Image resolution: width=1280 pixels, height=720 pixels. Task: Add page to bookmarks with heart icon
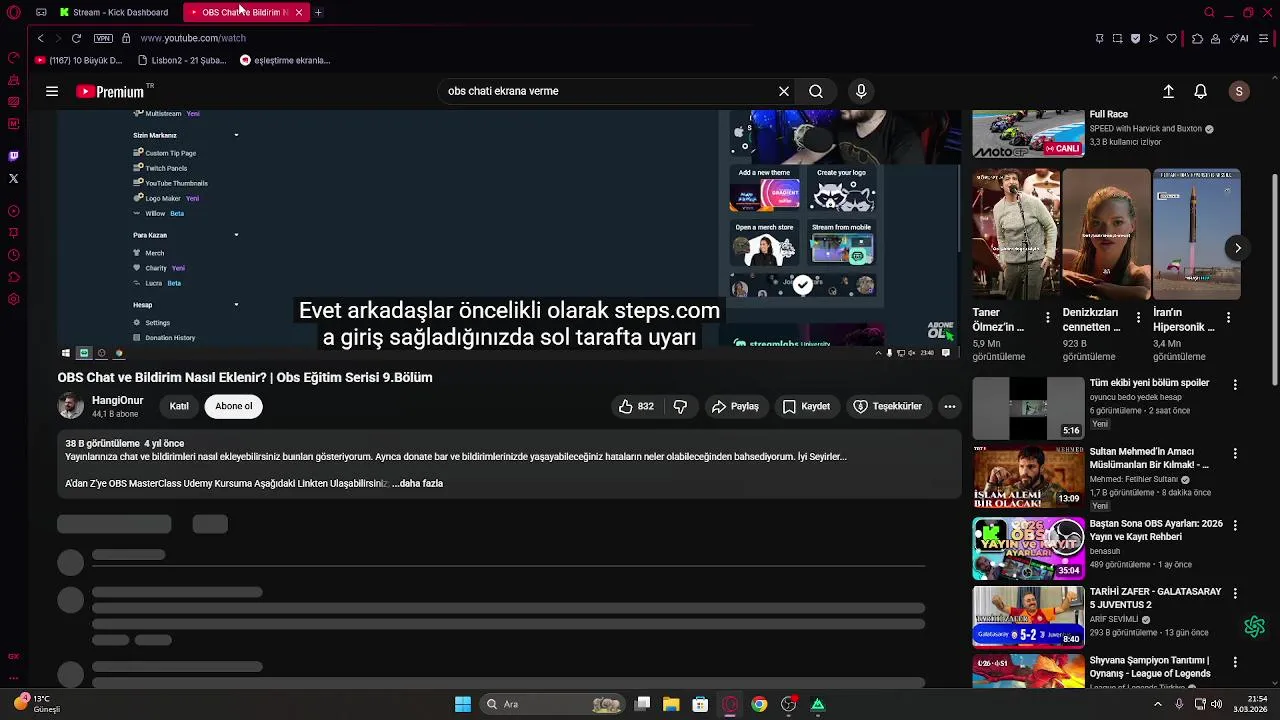(x=1171, y=38)
